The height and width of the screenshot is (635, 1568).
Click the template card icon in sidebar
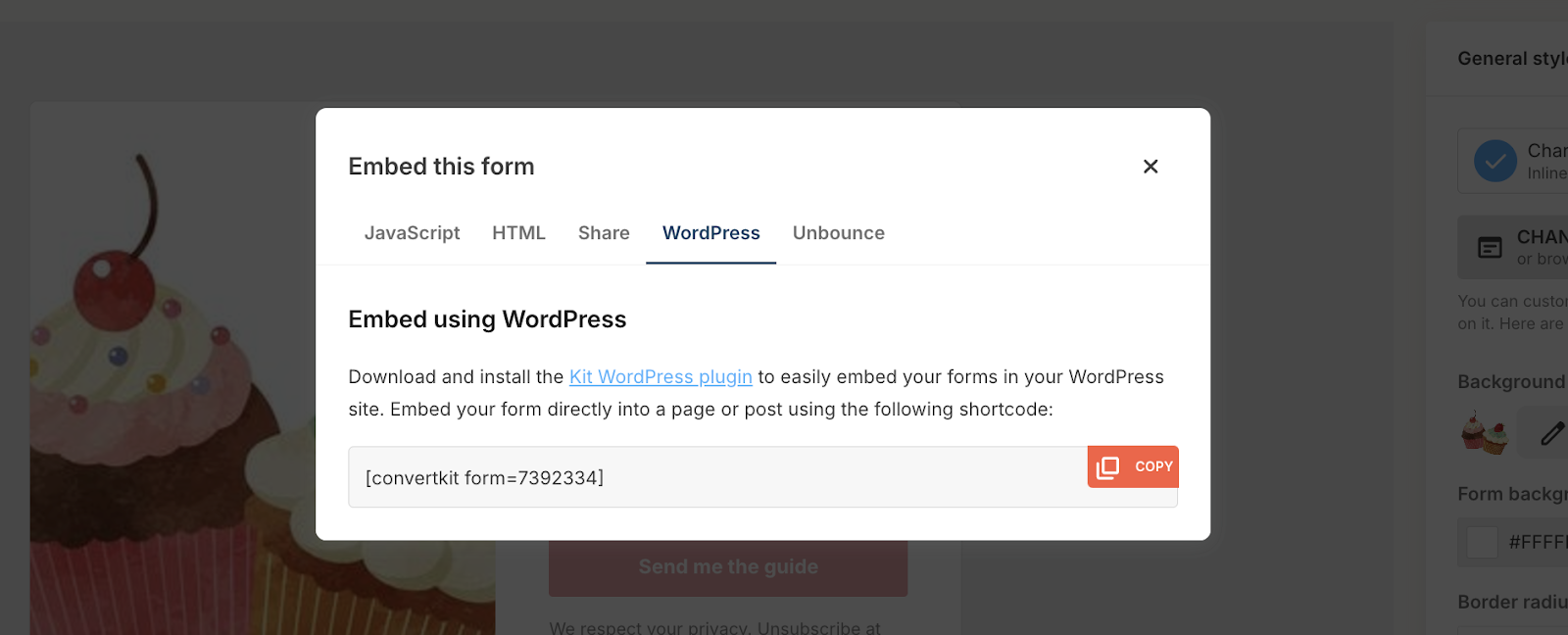[x=1490, y=248]
